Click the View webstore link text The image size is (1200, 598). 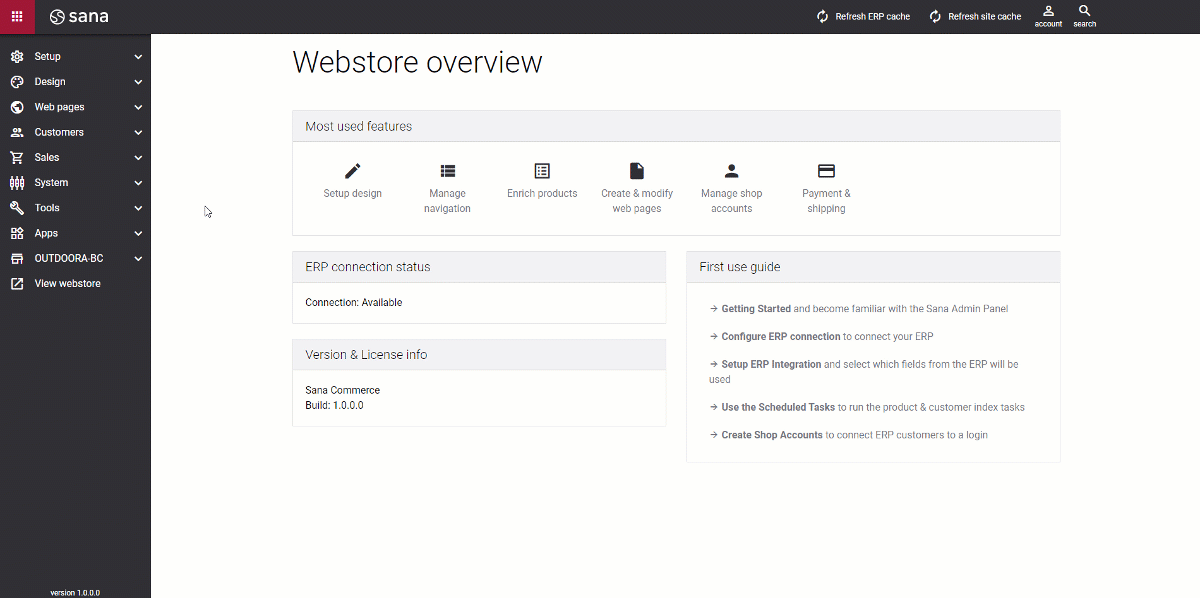(x=68, y=284)
